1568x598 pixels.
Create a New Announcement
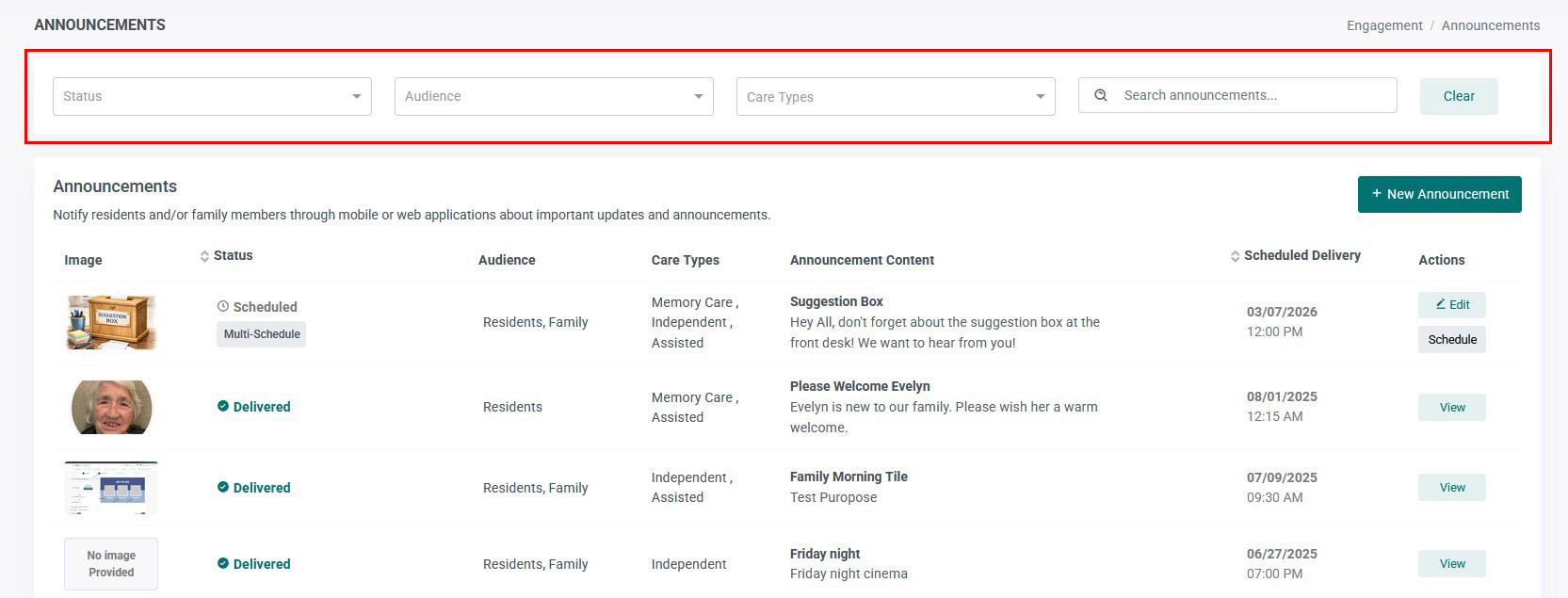tap(1439, 194)
